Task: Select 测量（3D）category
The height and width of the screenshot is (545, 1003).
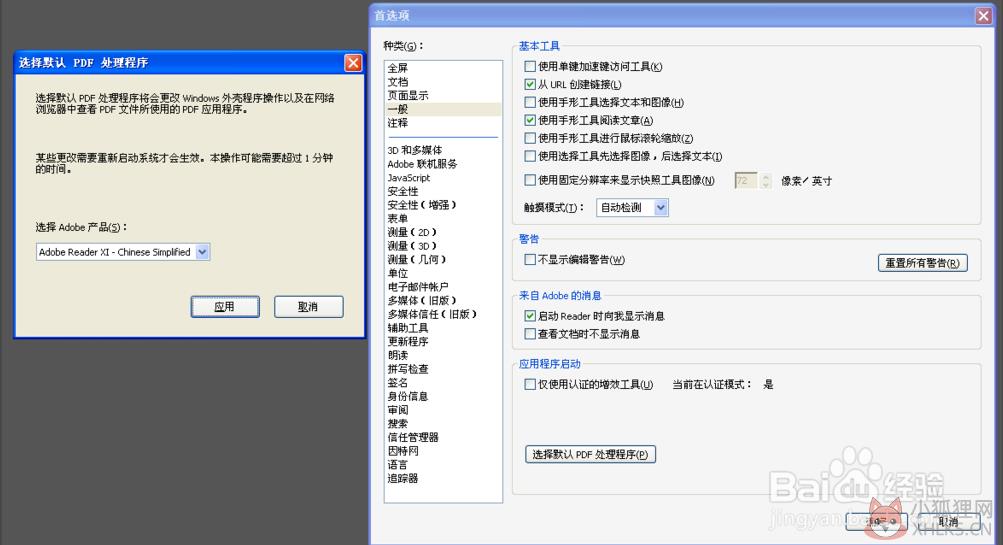Action: (x=412, y=246)
